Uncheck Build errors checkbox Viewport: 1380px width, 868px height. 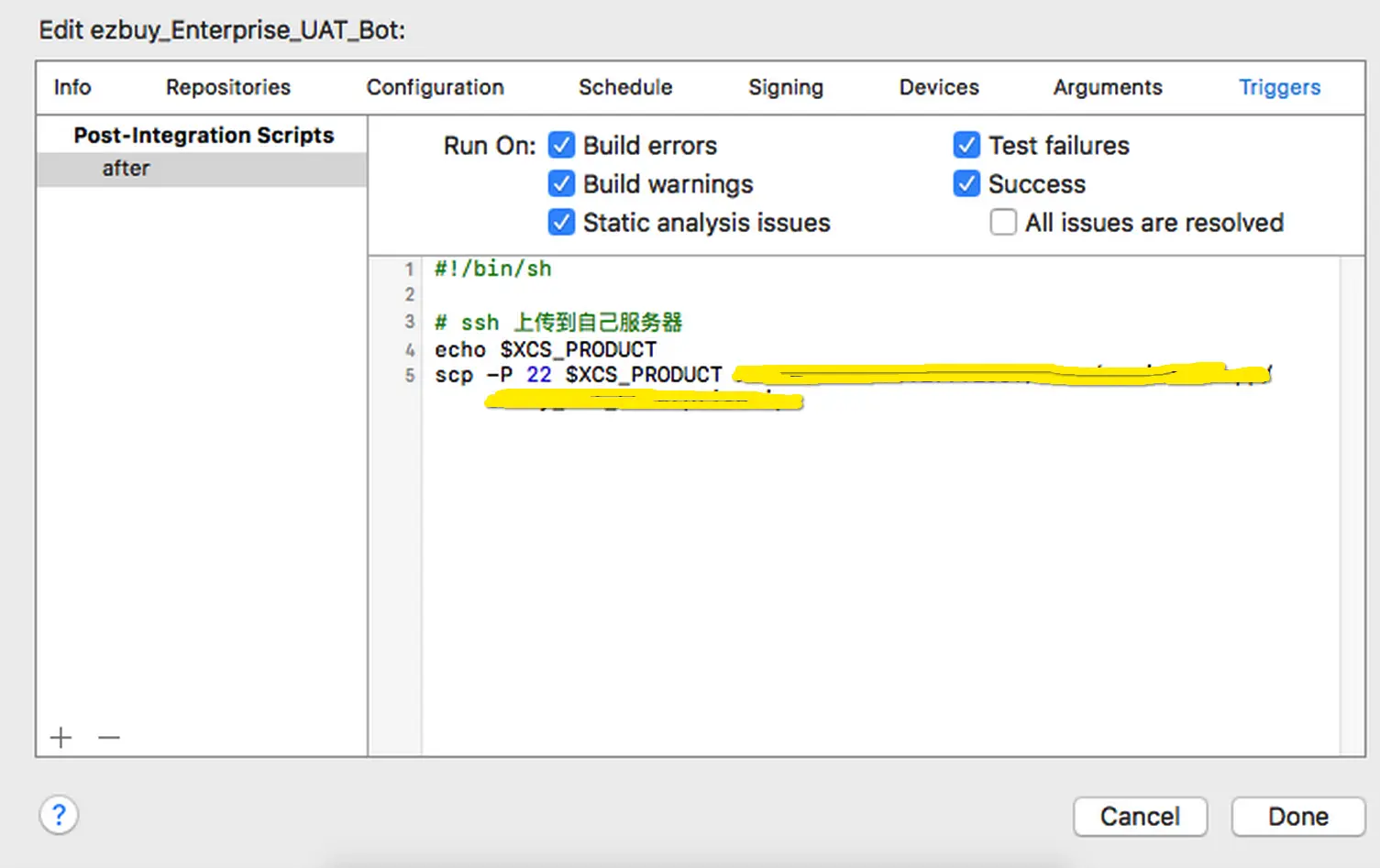[x=561, y=145]
